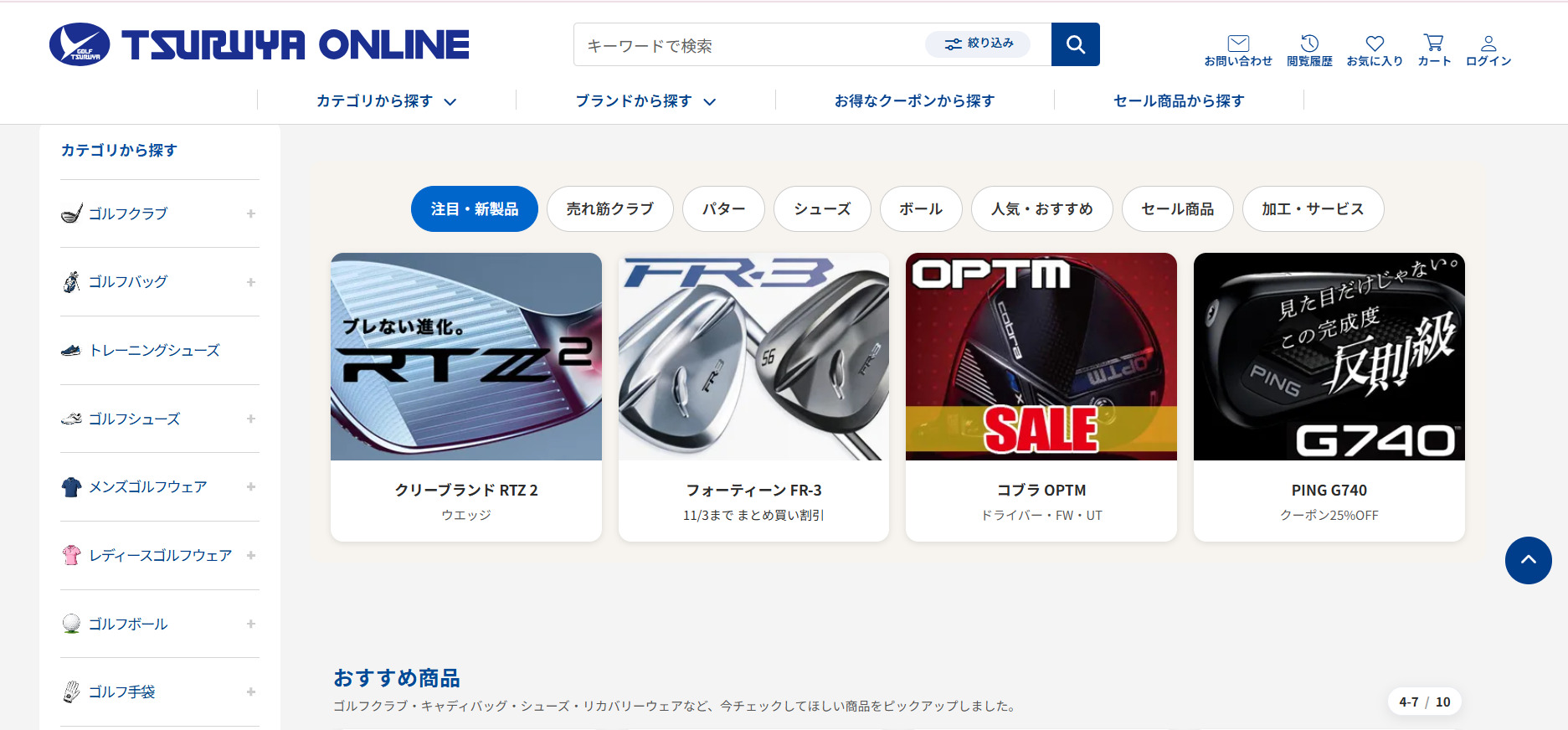Expand ゴルフボール category plus sign
The height and width of the screenshot is (730, 1568).
pyautogui.click(x=250, y=624)
